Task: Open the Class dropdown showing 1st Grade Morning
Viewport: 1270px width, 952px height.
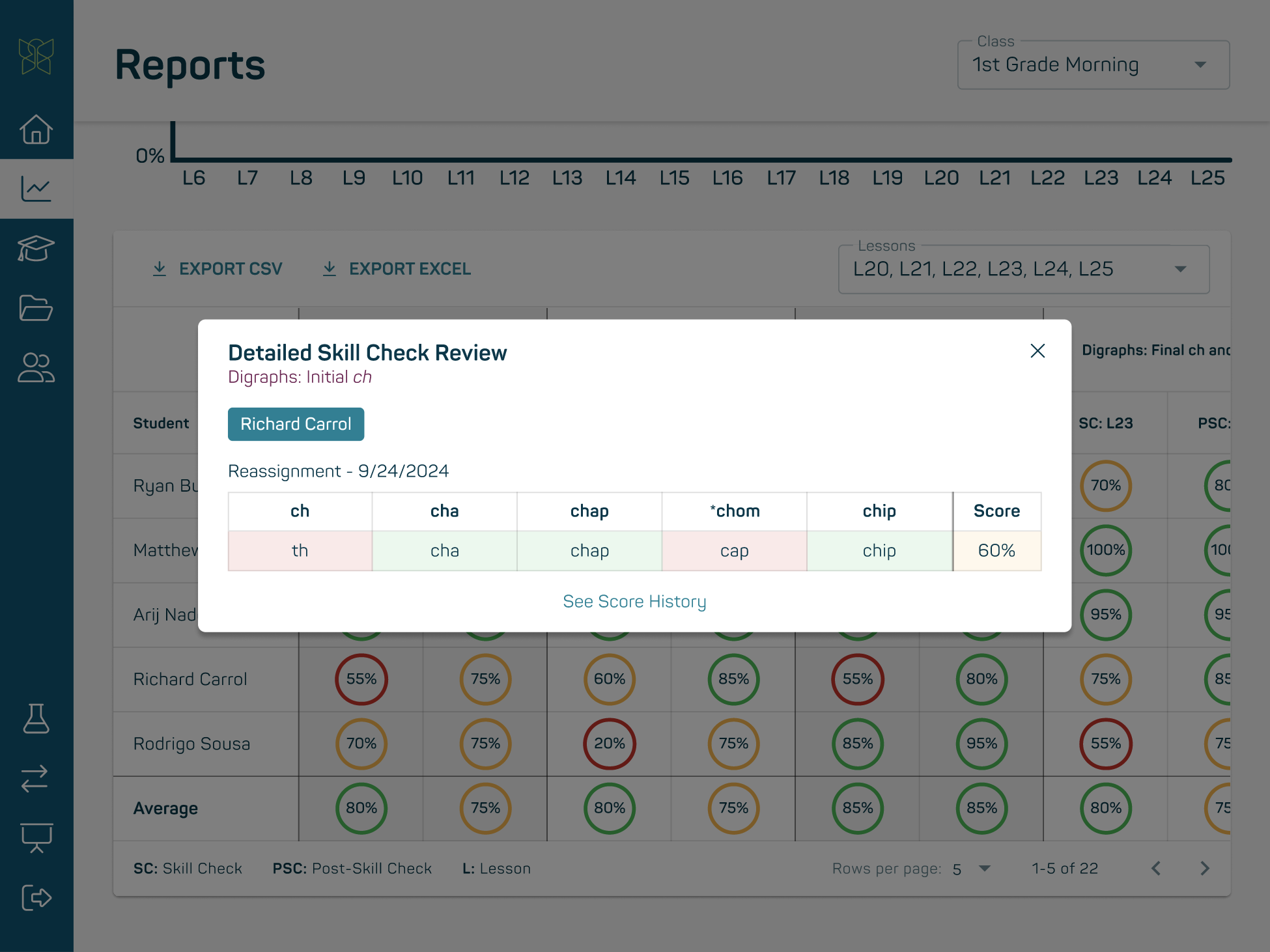Action: pos(1092,64)
